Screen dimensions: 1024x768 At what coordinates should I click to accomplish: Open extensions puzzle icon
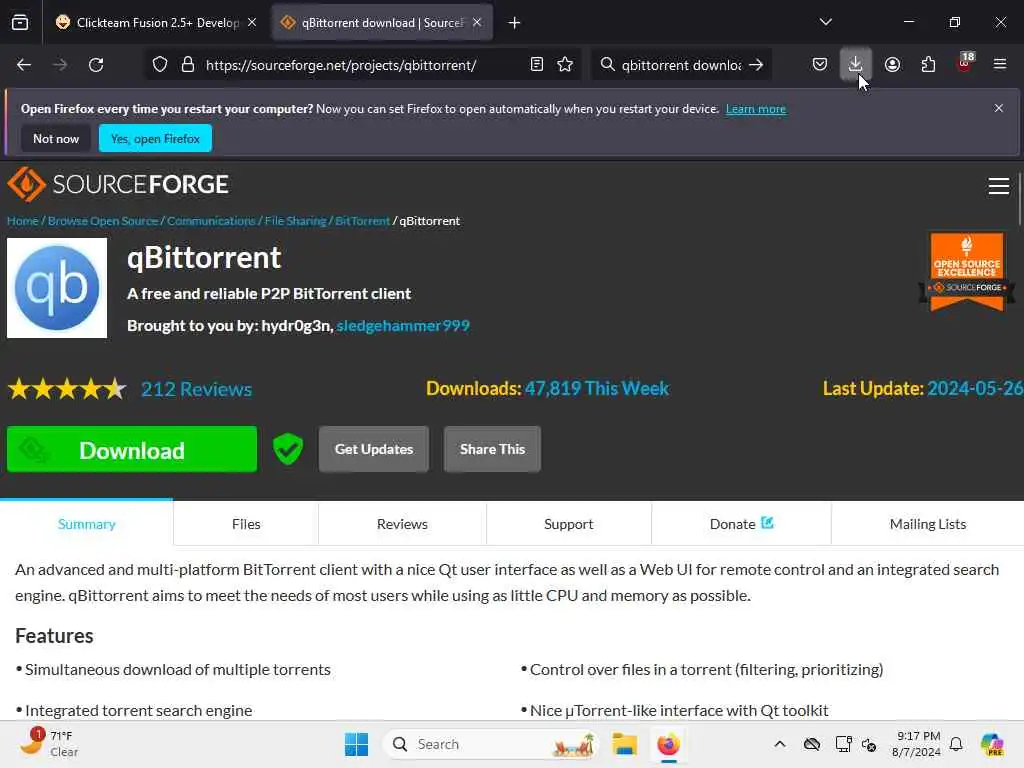pyautogui.click(x=929, y=65)
